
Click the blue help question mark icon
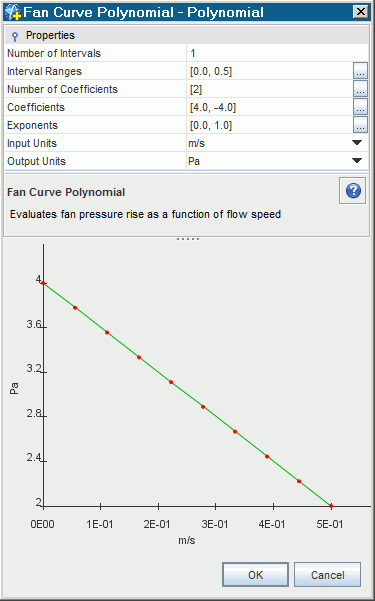[x=353, y=190]
